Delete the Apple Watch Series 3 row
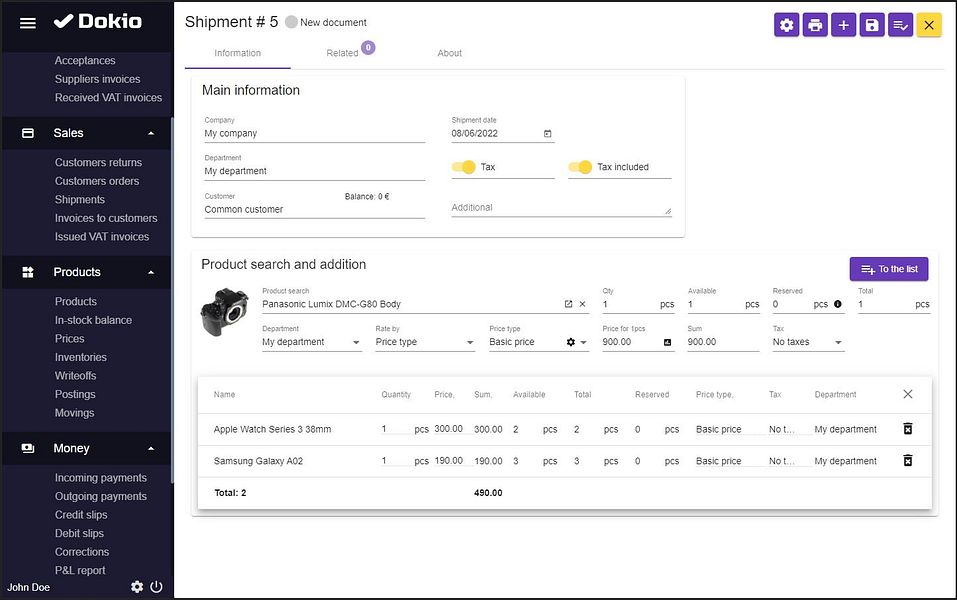The image size is (957, 600). pyautogui.click(x=908, y=429)
